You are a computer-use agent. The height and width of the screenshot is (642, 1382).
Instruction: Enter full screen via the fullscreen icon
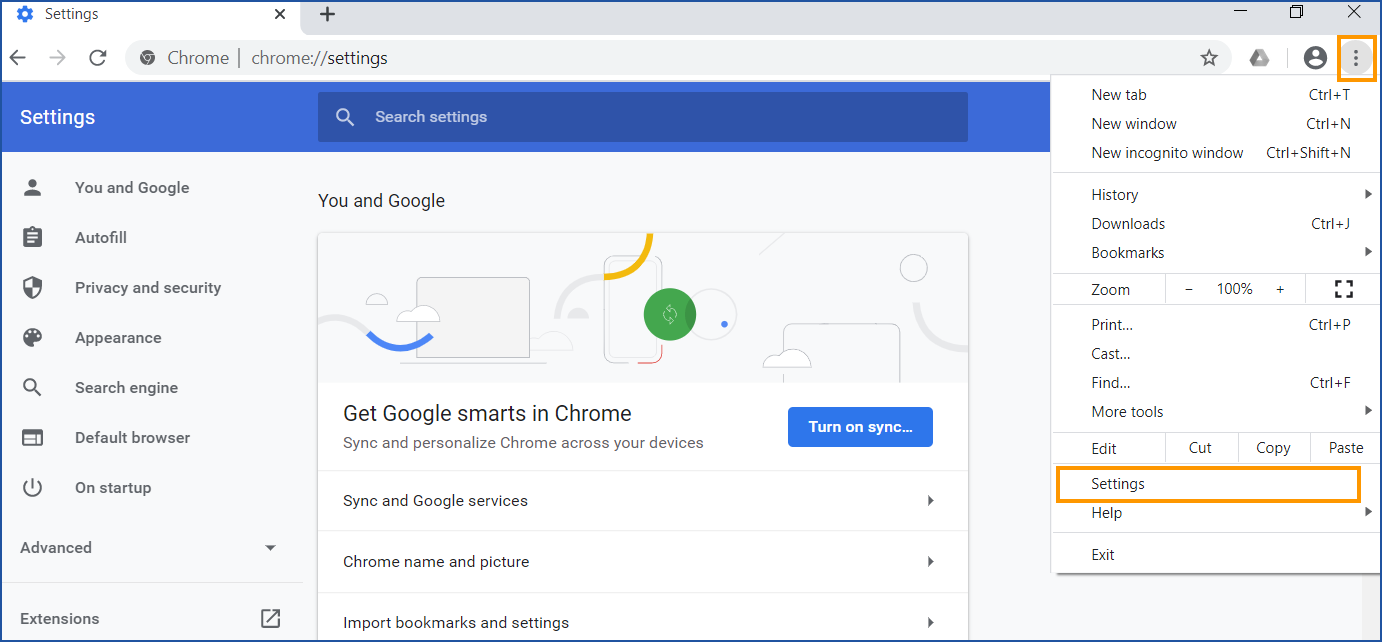[x=1343, y=289]
